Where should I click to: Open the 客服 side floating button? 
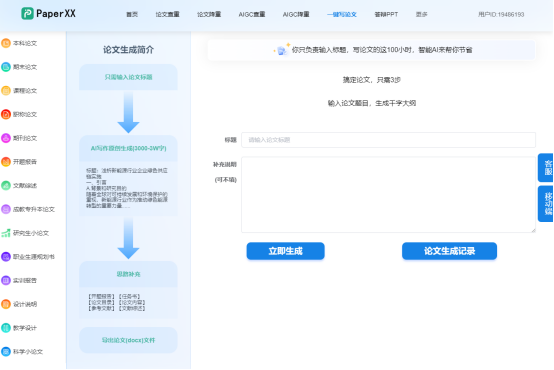tap(546, 168)
